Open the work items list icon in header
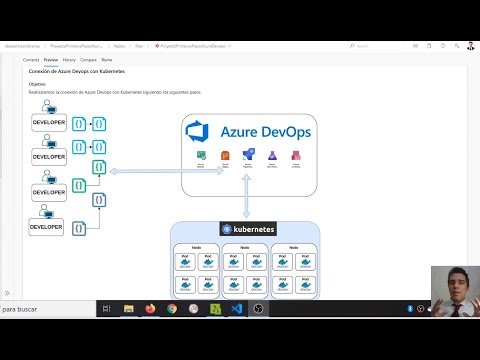This screenshot has width=480, height=360. (415, 46)
